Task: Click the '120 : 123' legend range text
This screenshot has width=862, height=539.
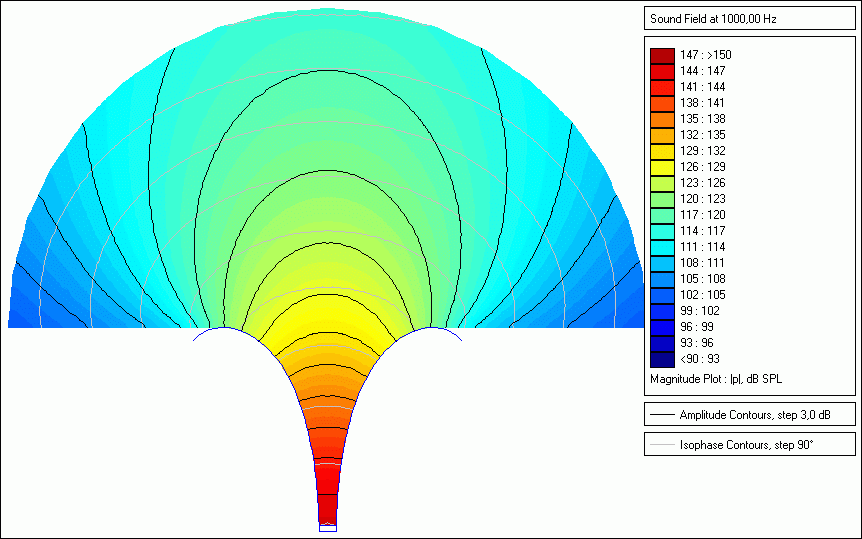Action: [x=703, y=199]
